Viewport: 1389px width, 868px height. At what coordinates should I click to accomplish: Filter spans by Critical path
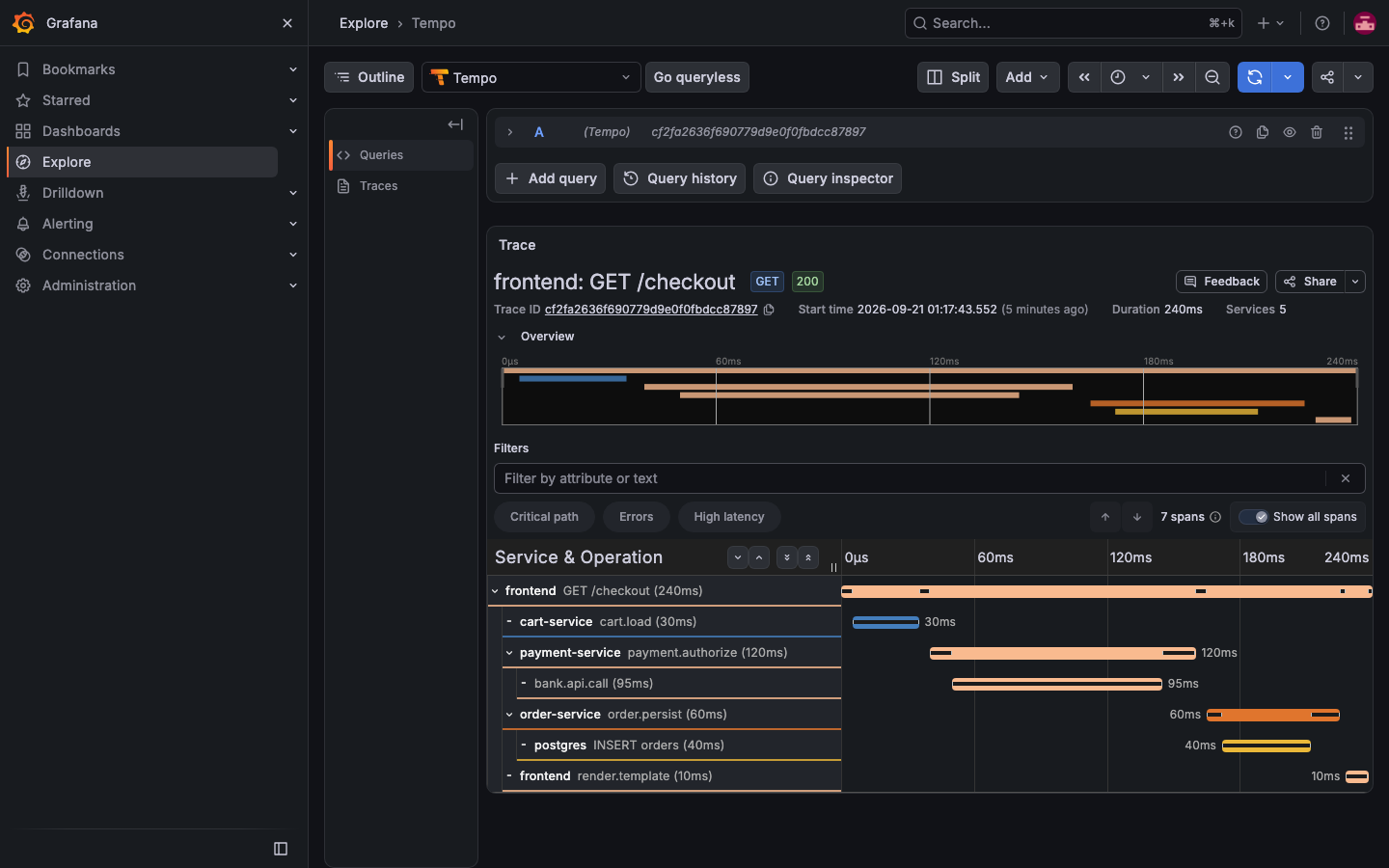click(544, 517)
